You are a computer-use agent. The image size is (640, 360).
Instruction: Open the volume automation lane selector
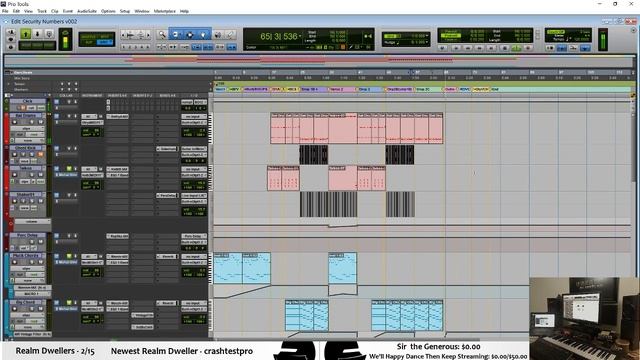32,221
